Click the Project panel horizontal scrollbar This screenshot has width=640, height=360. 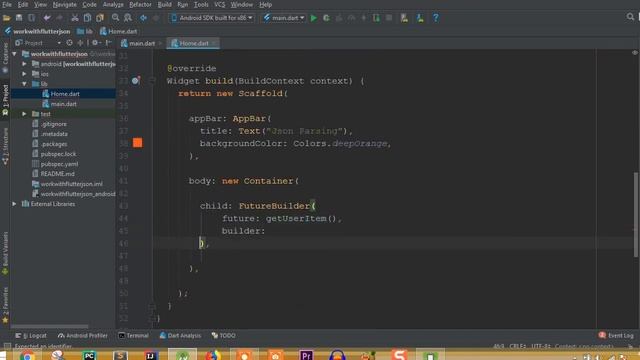click(x=49, y=327)
